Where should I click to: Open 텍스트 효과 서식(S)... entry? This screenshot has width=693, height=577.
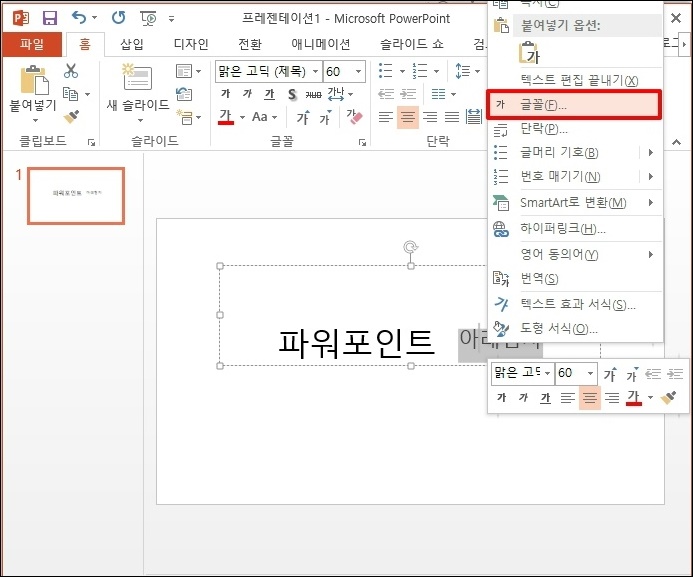click(x=574, y=304)
